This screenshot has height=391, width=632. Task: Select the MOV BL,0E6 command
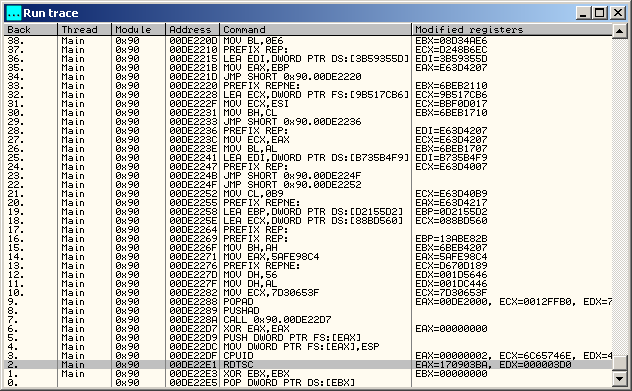(x=253, y=41)
